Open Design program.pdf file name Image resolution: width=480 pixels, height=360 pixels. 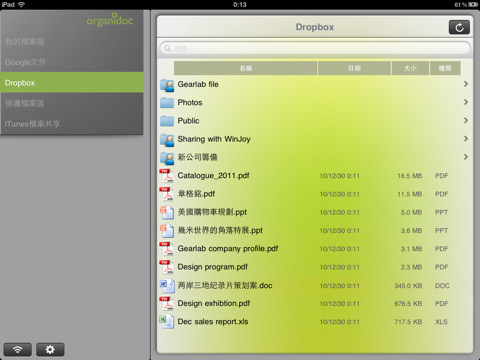tap(212, 267)
